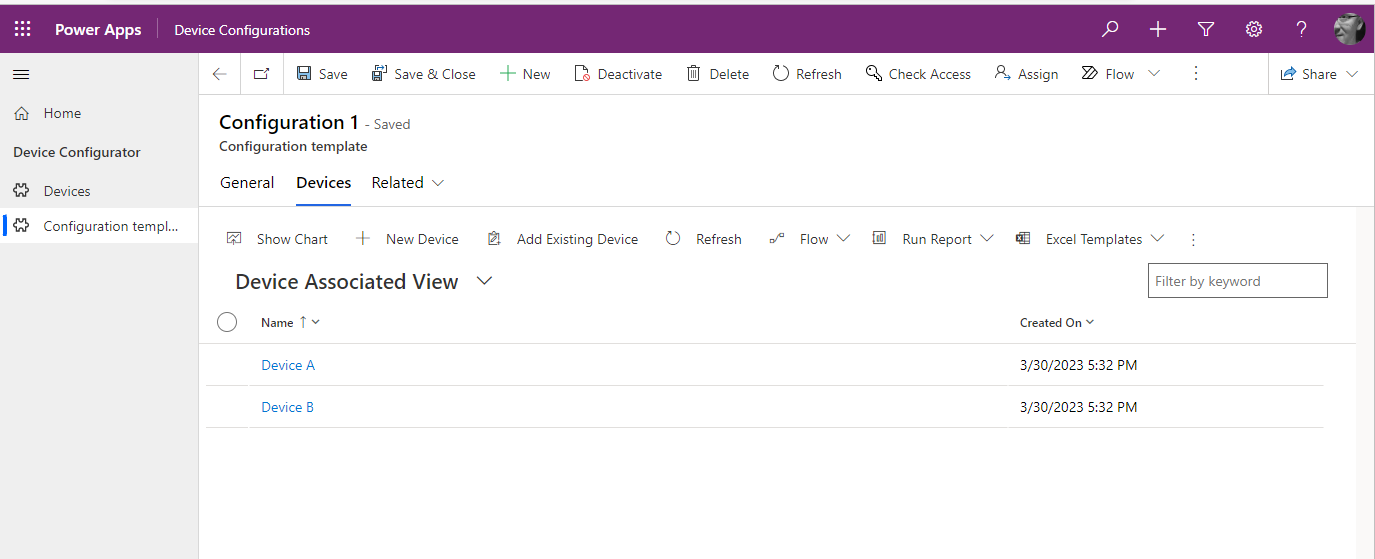Select Devices in the left navigation
1375x559 pixels.
(x=67, y=191)
